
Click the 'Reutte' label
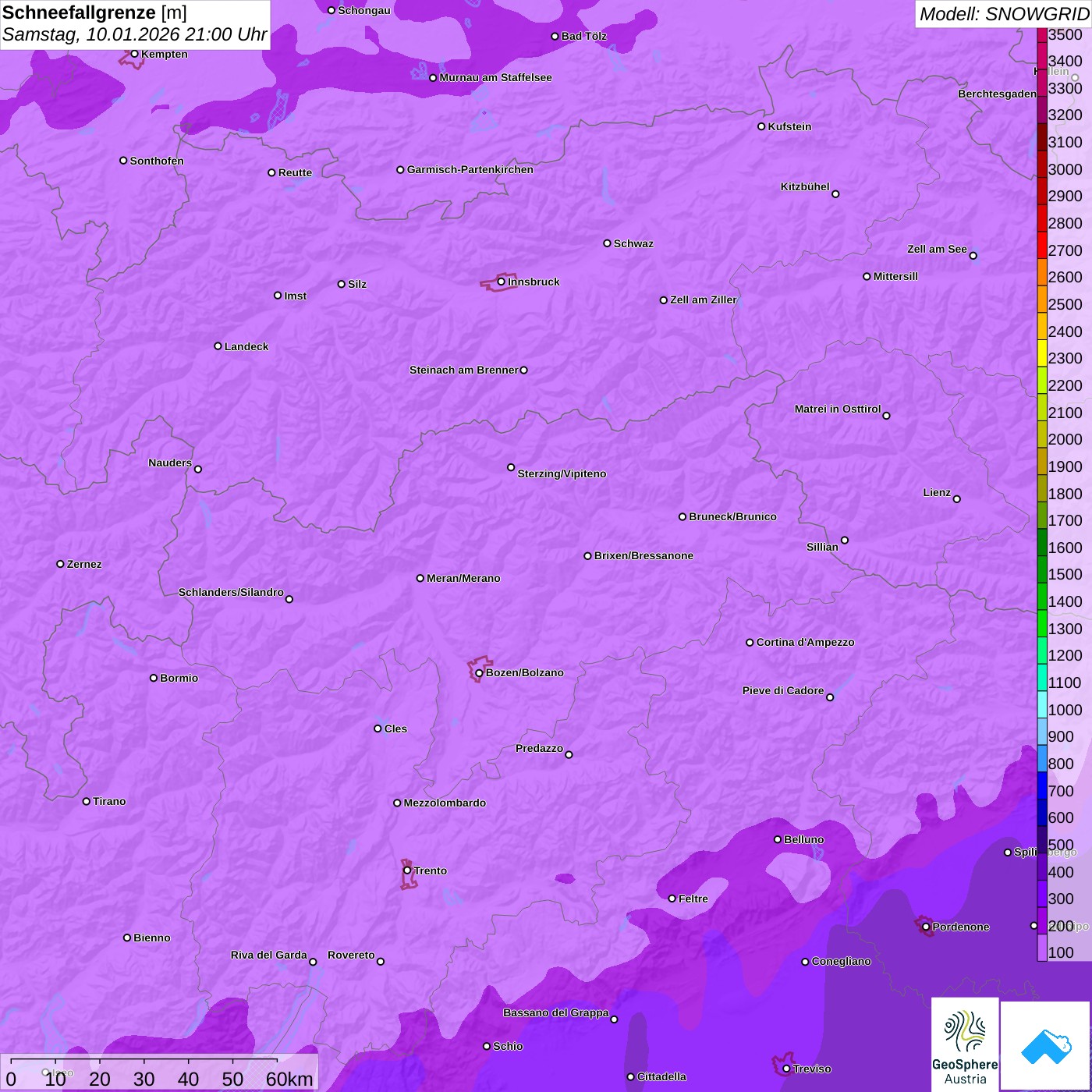[295, 172]
